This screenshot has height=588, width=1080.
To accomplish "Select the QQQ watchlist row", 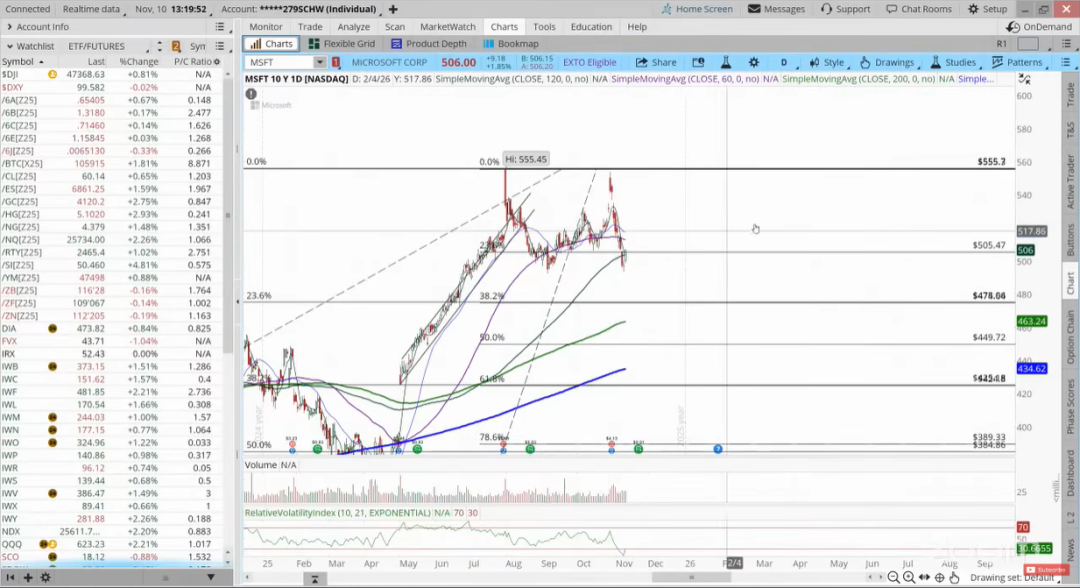I will pos(112,544).
